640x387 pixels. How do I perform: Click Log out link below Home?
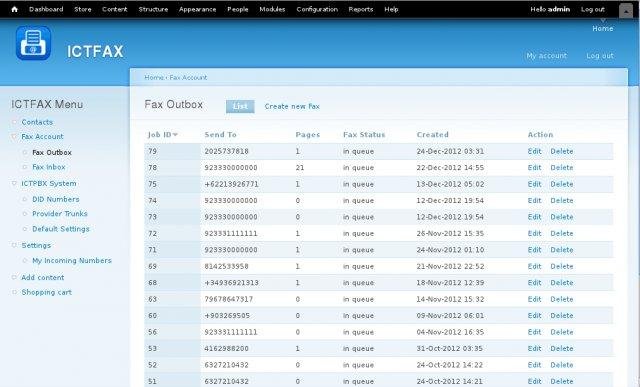pos(600,56)
